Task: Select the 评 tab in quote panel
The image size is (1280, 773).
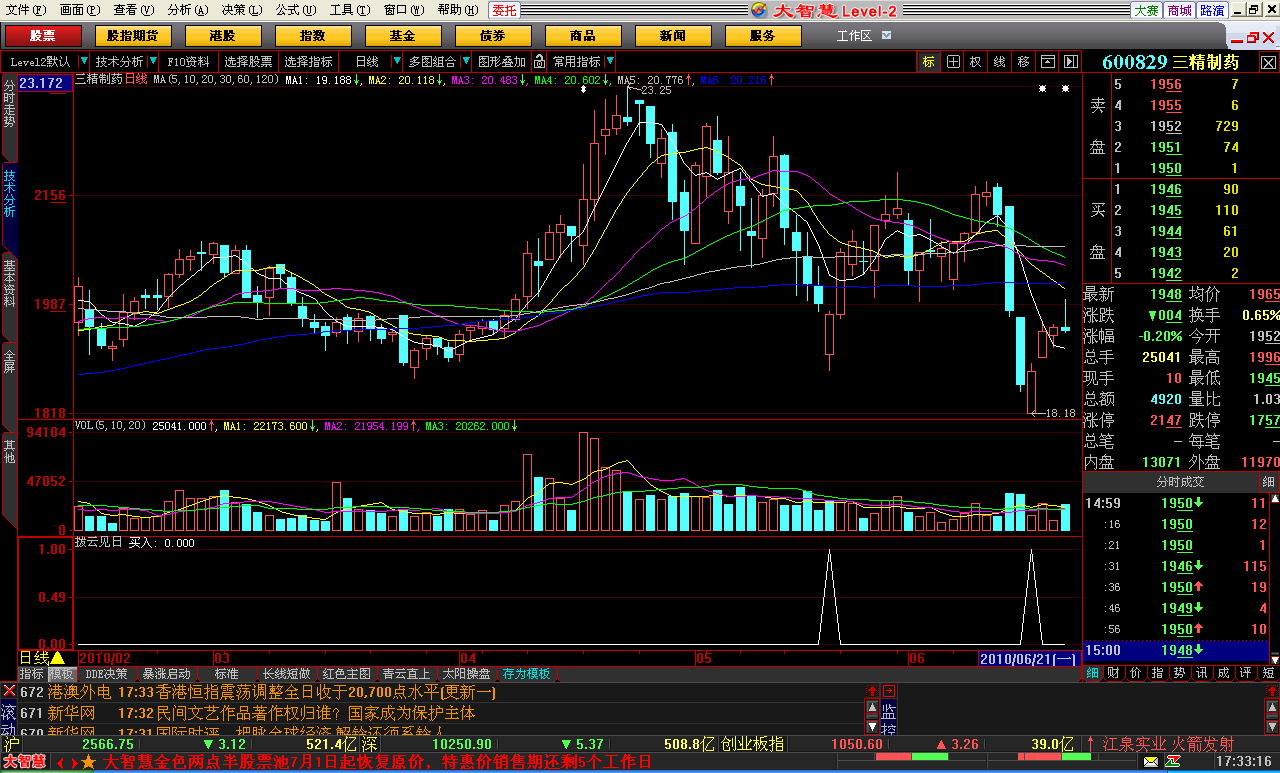Action: [x=1245, y=673]
